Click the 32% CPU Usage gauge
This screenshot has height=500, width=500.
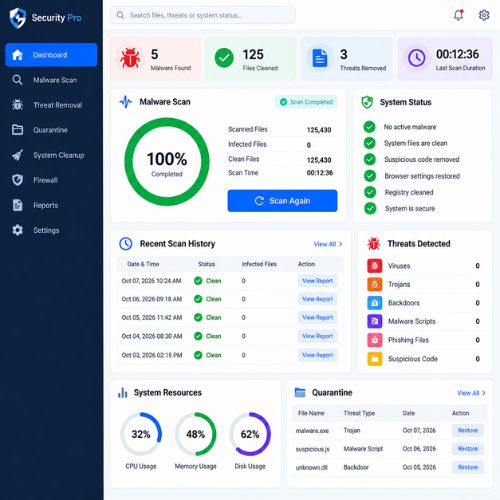click(141, 434)
